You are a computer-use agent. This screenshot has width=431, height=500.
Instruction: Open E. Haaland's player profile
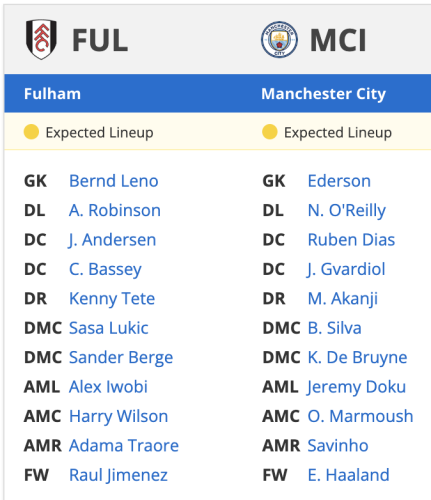(x=348, y=475)
